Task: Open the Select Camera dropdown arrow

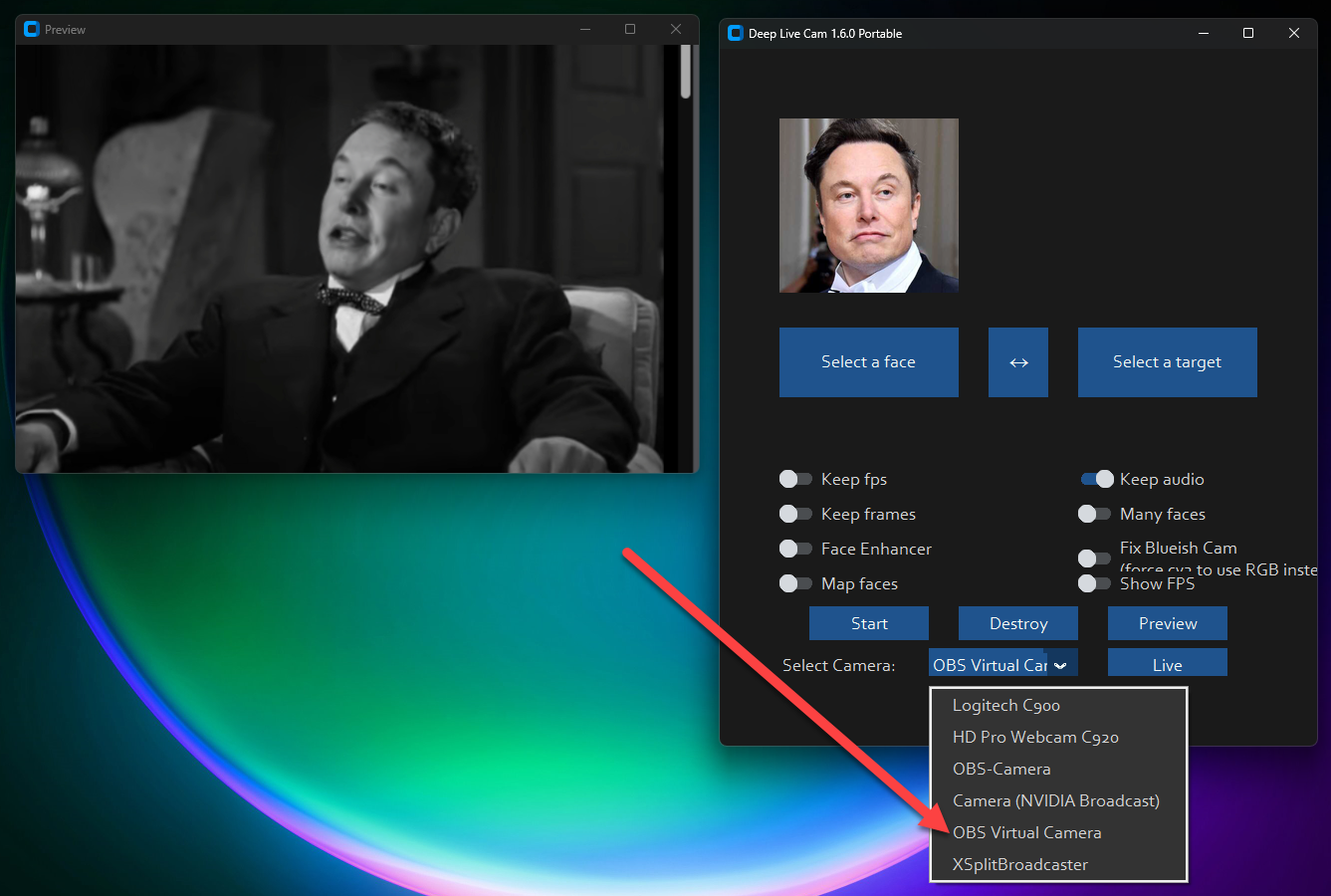Action: click(x=1060, y=665)
